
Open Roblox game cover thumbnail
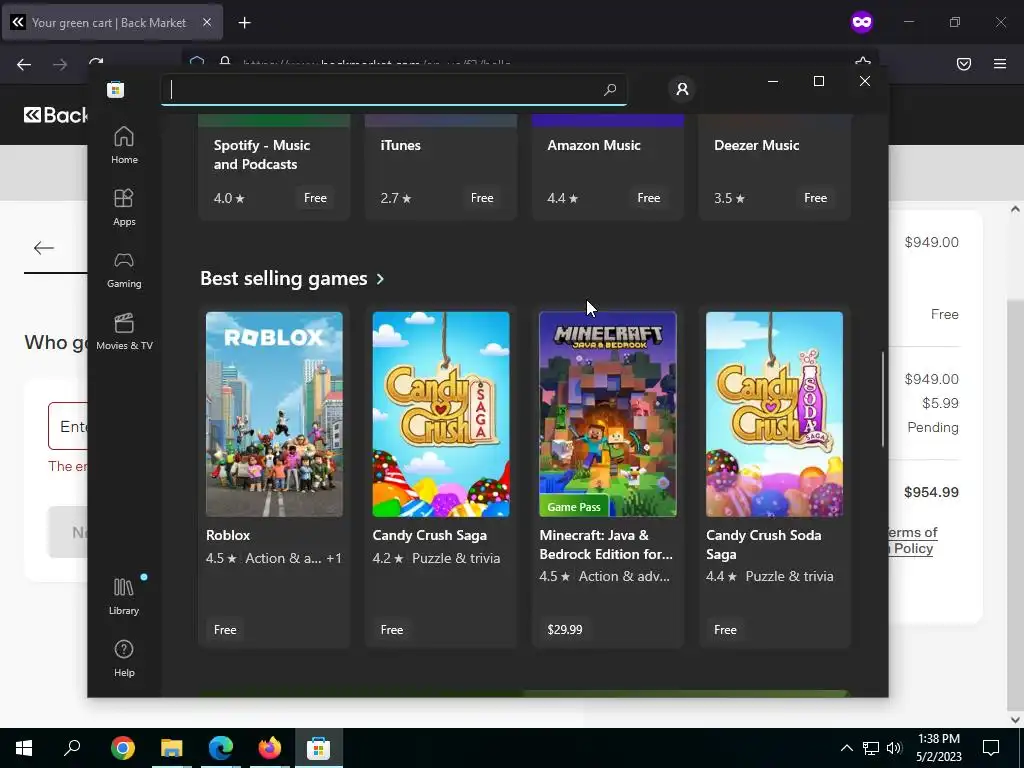274,414
